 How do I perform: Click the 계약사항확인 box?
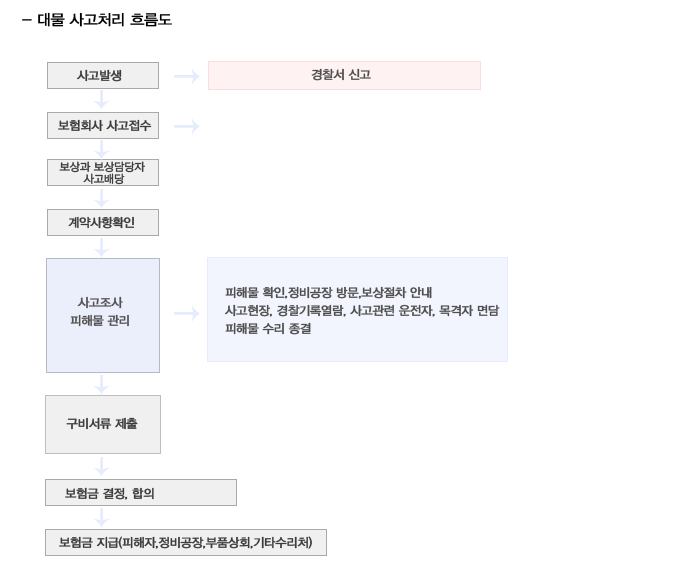(103, 223)
